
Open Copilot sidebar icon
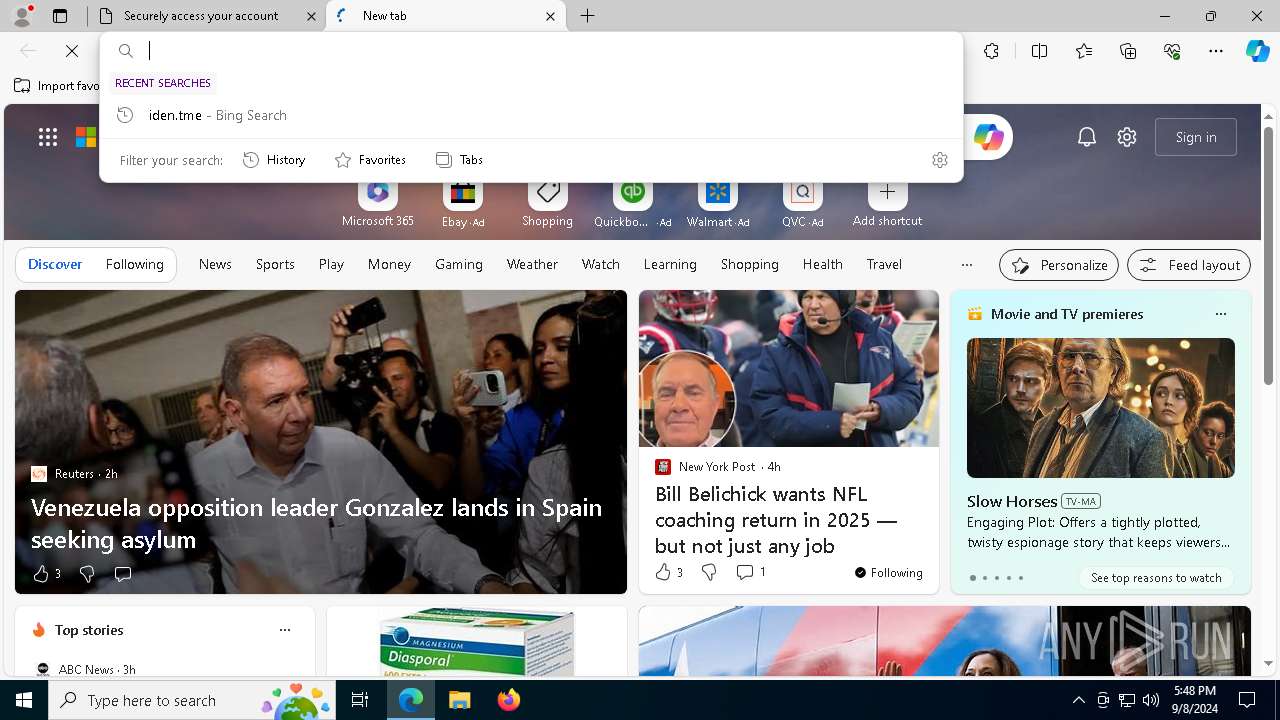(1257, 51)
